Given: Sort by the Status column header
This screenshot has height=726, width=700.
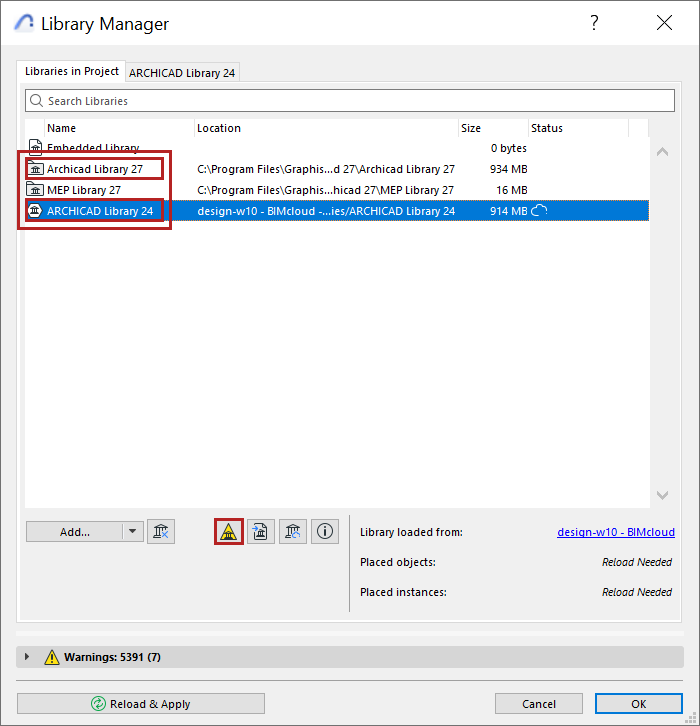Looking at the screenshot, I should click(578, 128).
